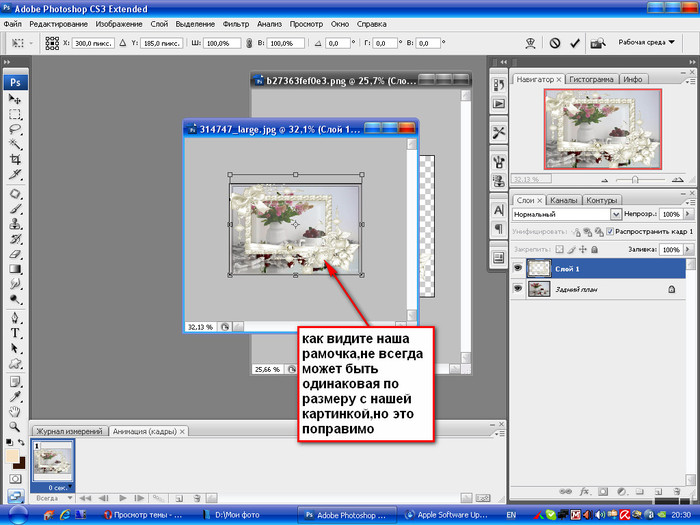Click the X position input field
Screen dimensions: 700x525
tap(93, 43)
